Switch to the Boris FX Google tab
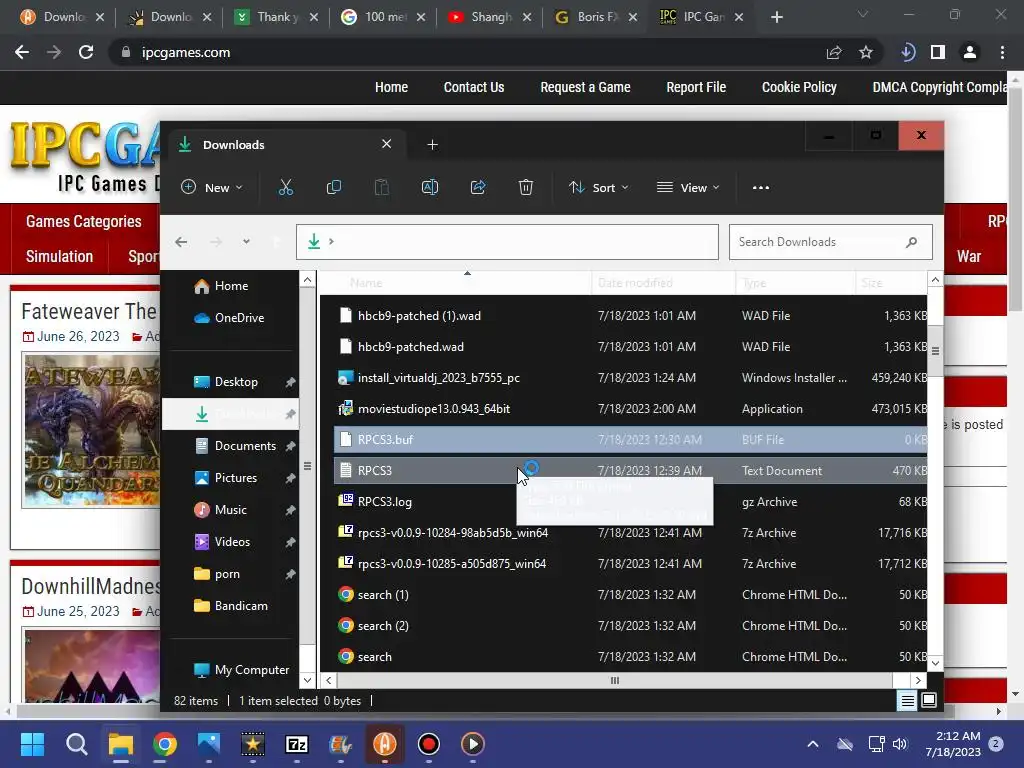 596,17
